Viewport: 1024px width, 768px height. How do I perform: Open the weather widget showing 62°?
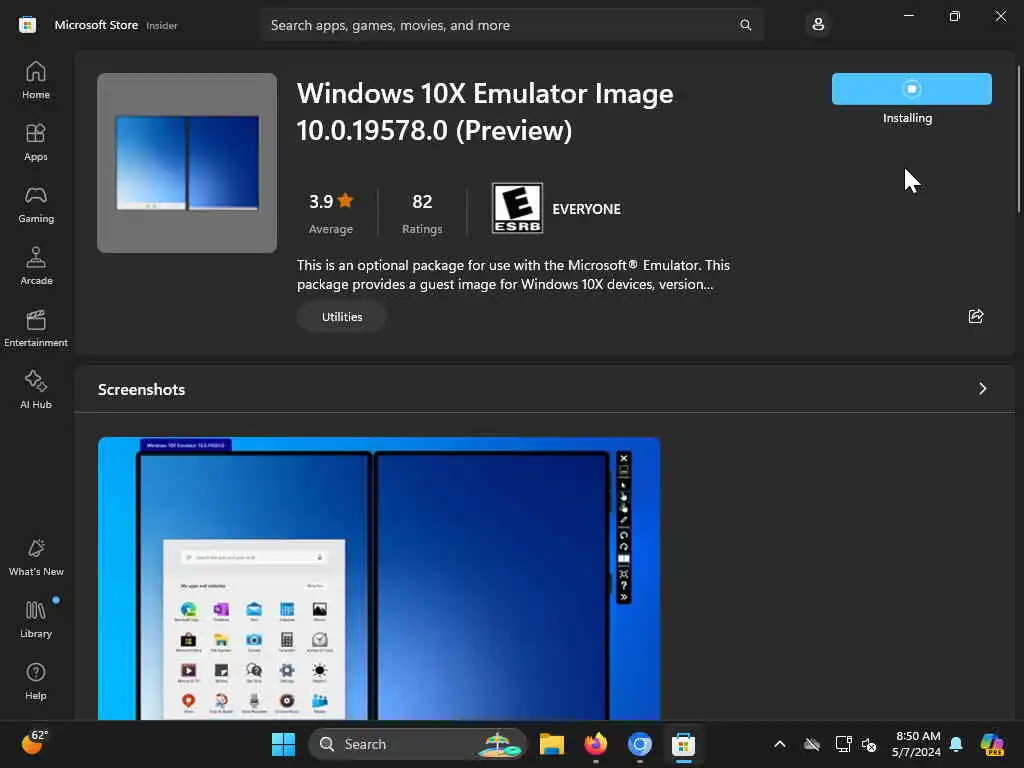[35, 743]
